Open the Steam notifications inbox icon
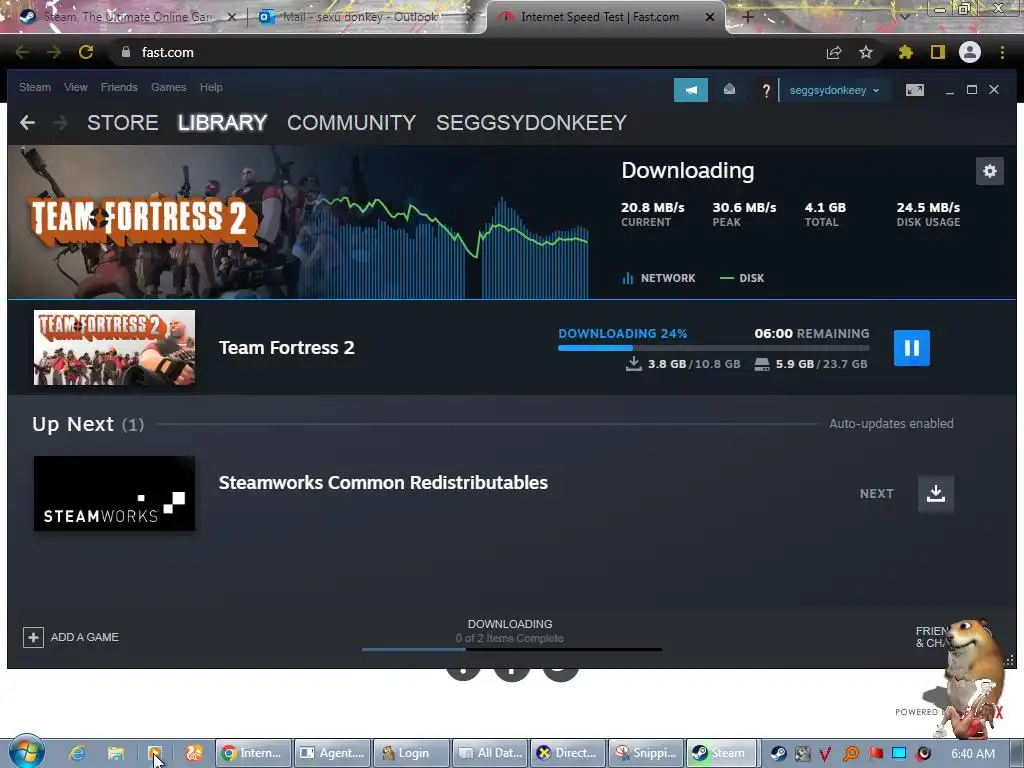This screenshot has height=768, width=1024. (x=729, y=90)
